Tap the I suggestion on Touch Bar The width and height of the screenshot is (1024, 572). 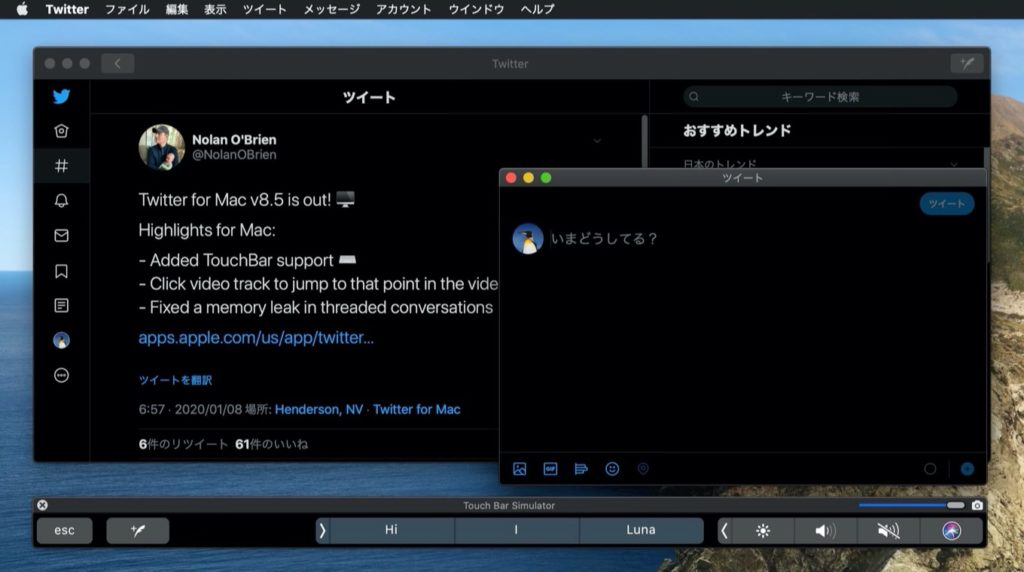click(516, 530)
